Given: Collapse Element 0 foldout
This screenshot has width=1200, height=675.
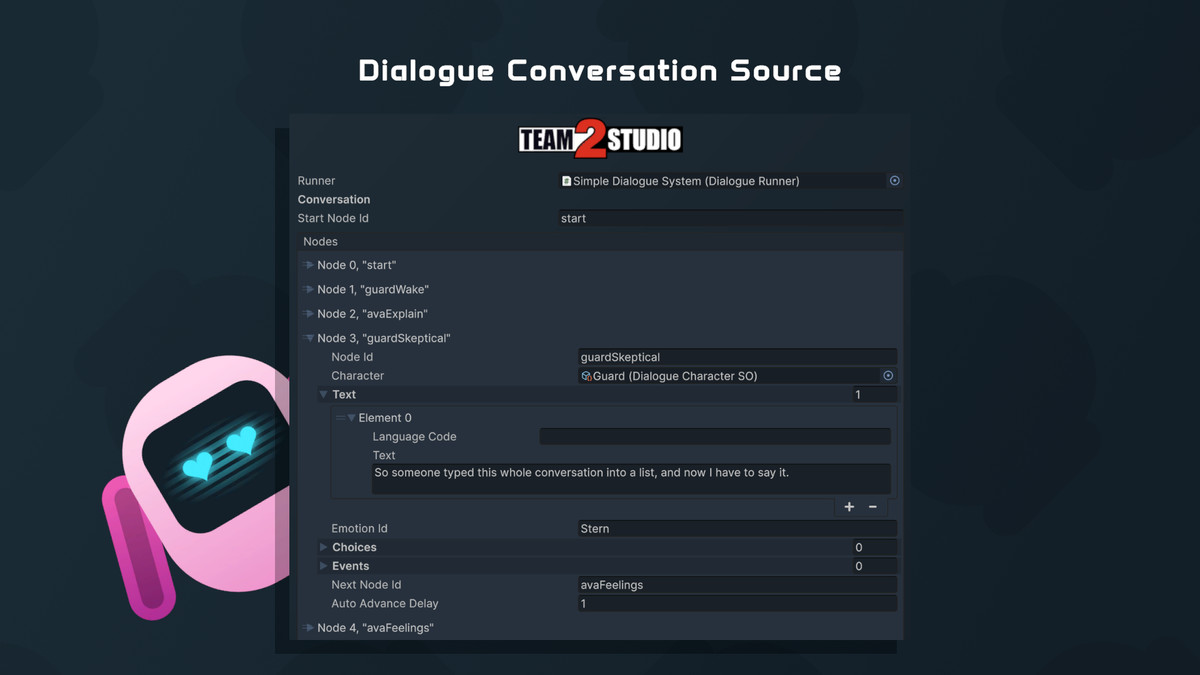Looking at the screenshot, I should point(351,418).
